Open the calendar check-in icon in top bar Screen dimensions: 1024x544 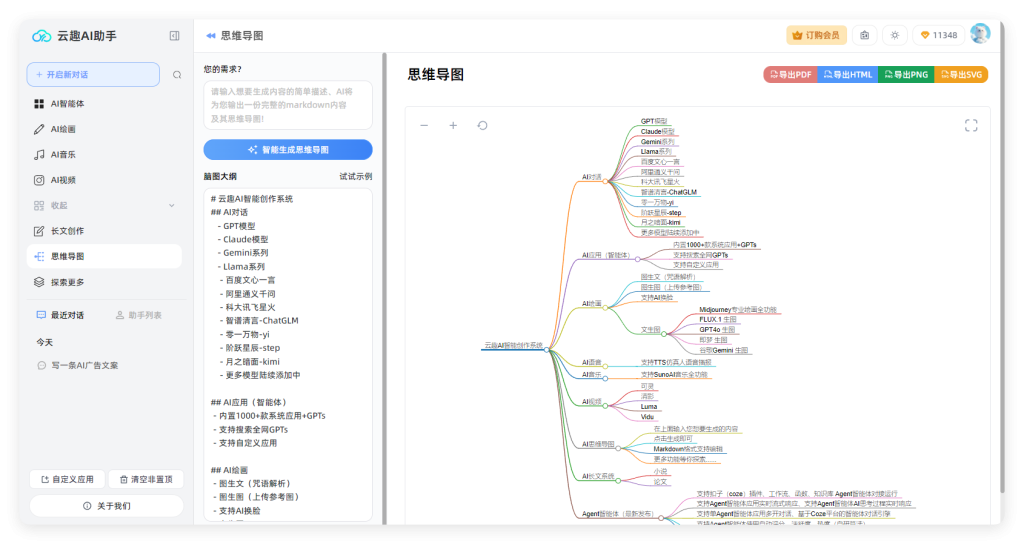(x=864, y=35)
